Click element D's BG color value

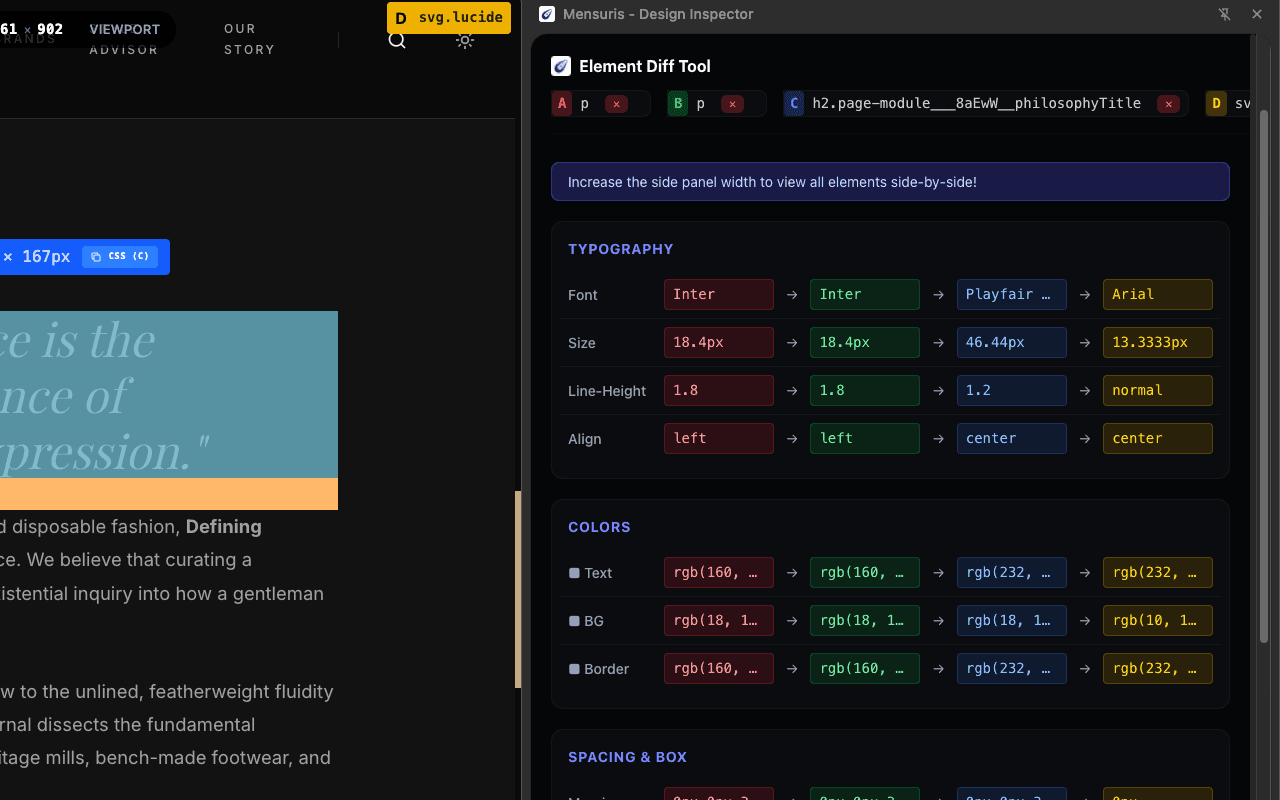pos(1158,620)
